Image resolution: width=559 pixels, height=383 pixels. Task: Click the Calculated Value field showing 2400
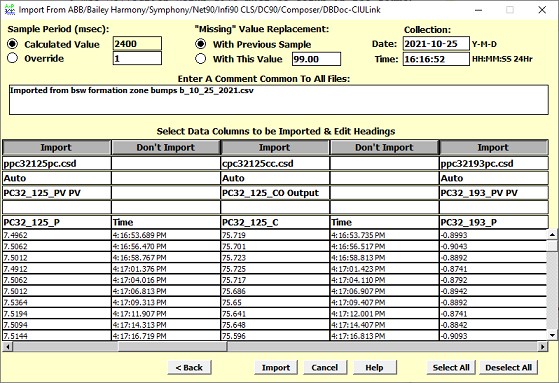click(x=137, y=44)
